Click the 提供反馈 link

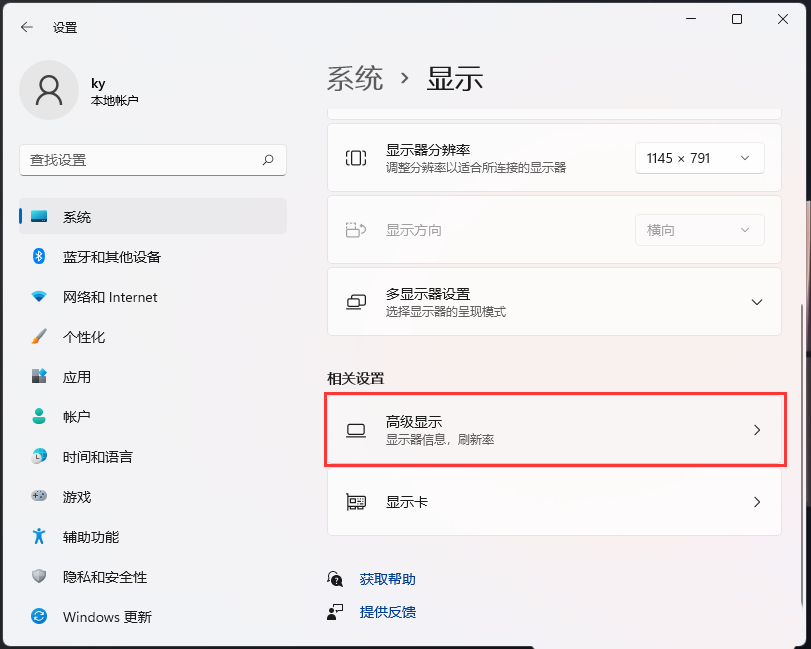[387, 612]
